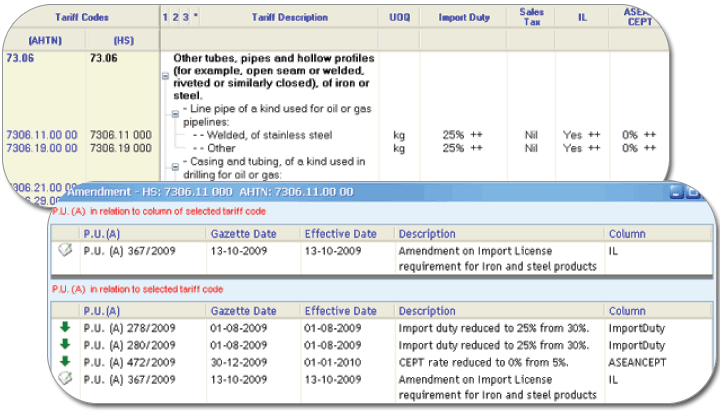Open AHTN code 7306.11.00 00
Image resolution: width=720 pixels, height=420 pixels.
click(x=42, y=135)
